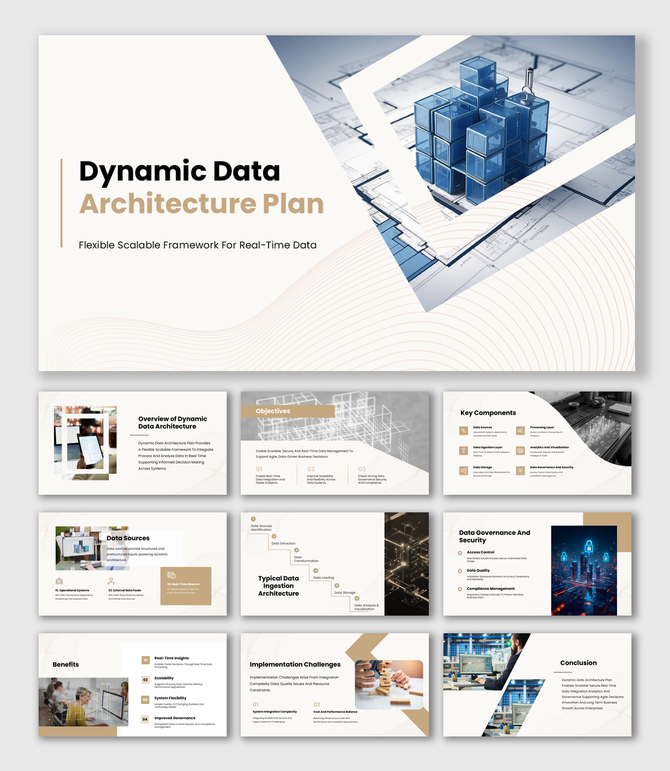Click the wooden blocks image on Challenges slide
Image resolution: width=670 pixels, height=771 pixels.
[x=389, y=684]
